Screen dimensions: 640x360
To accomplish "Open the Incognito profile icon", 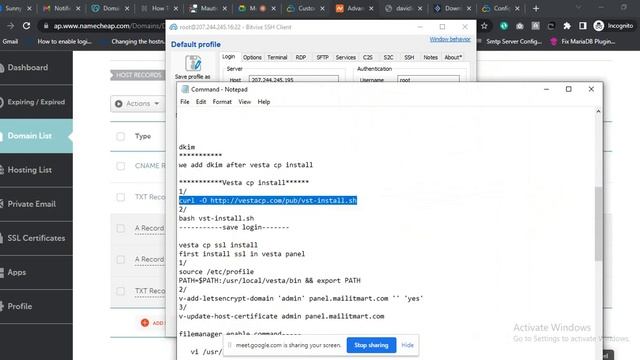I will (x=599, y=26).
